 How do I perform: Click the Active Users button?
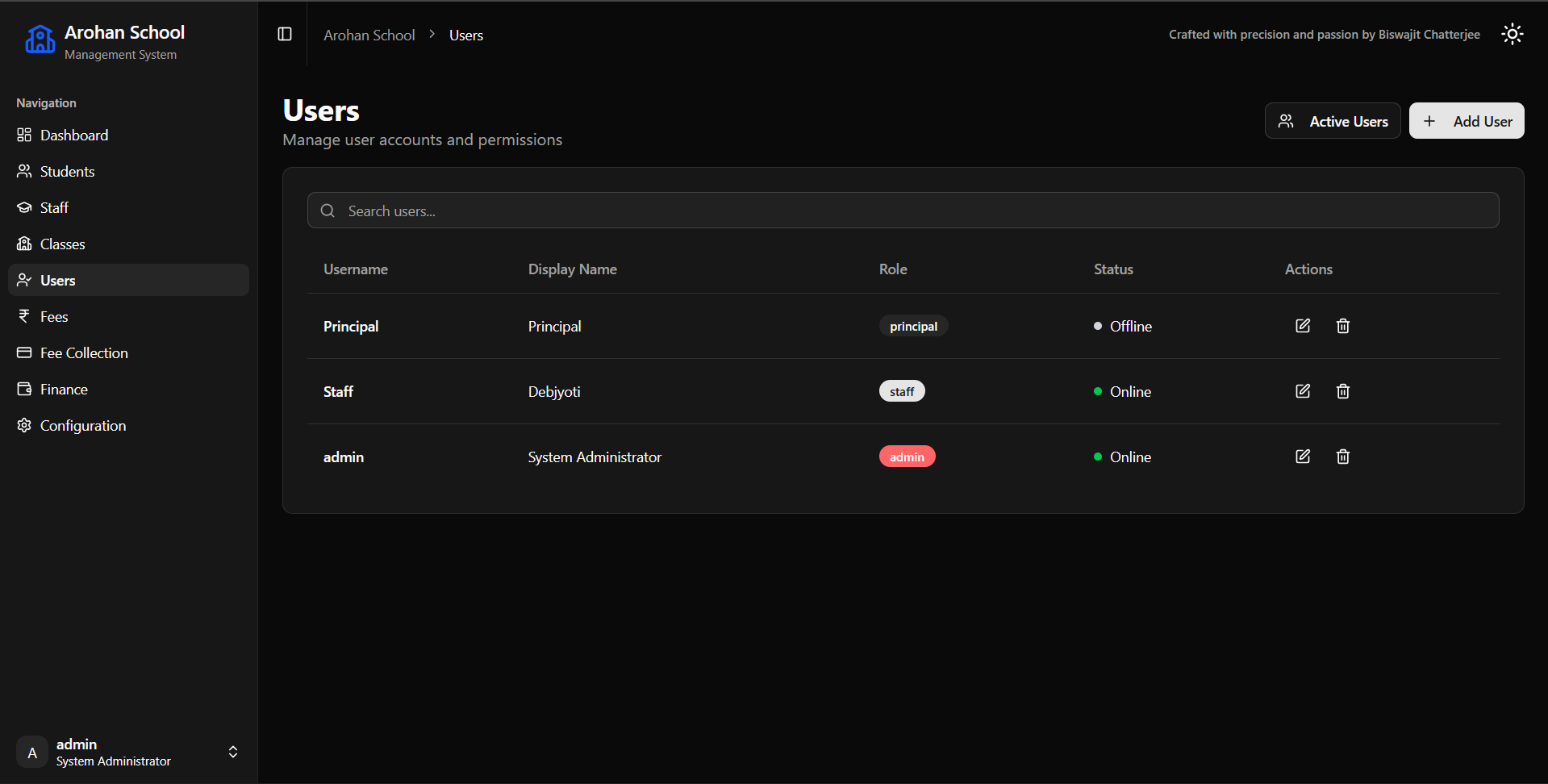click(1332, 121)
